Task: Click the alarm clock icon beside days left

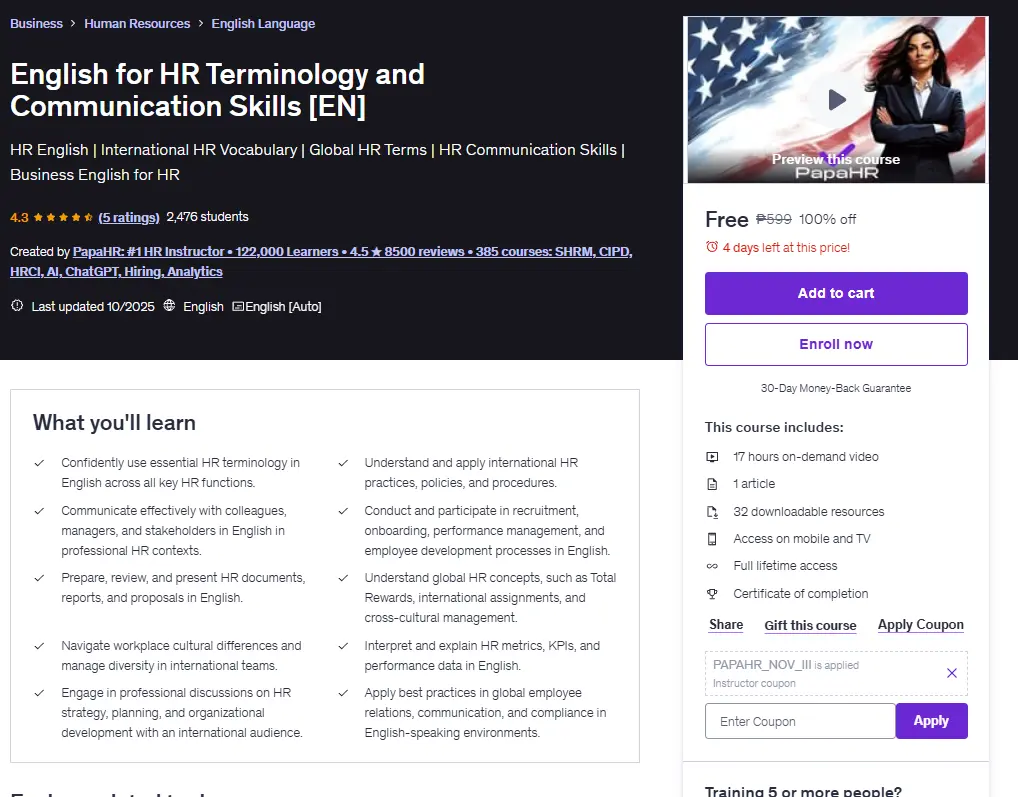Action: click(x=712, y=247)
